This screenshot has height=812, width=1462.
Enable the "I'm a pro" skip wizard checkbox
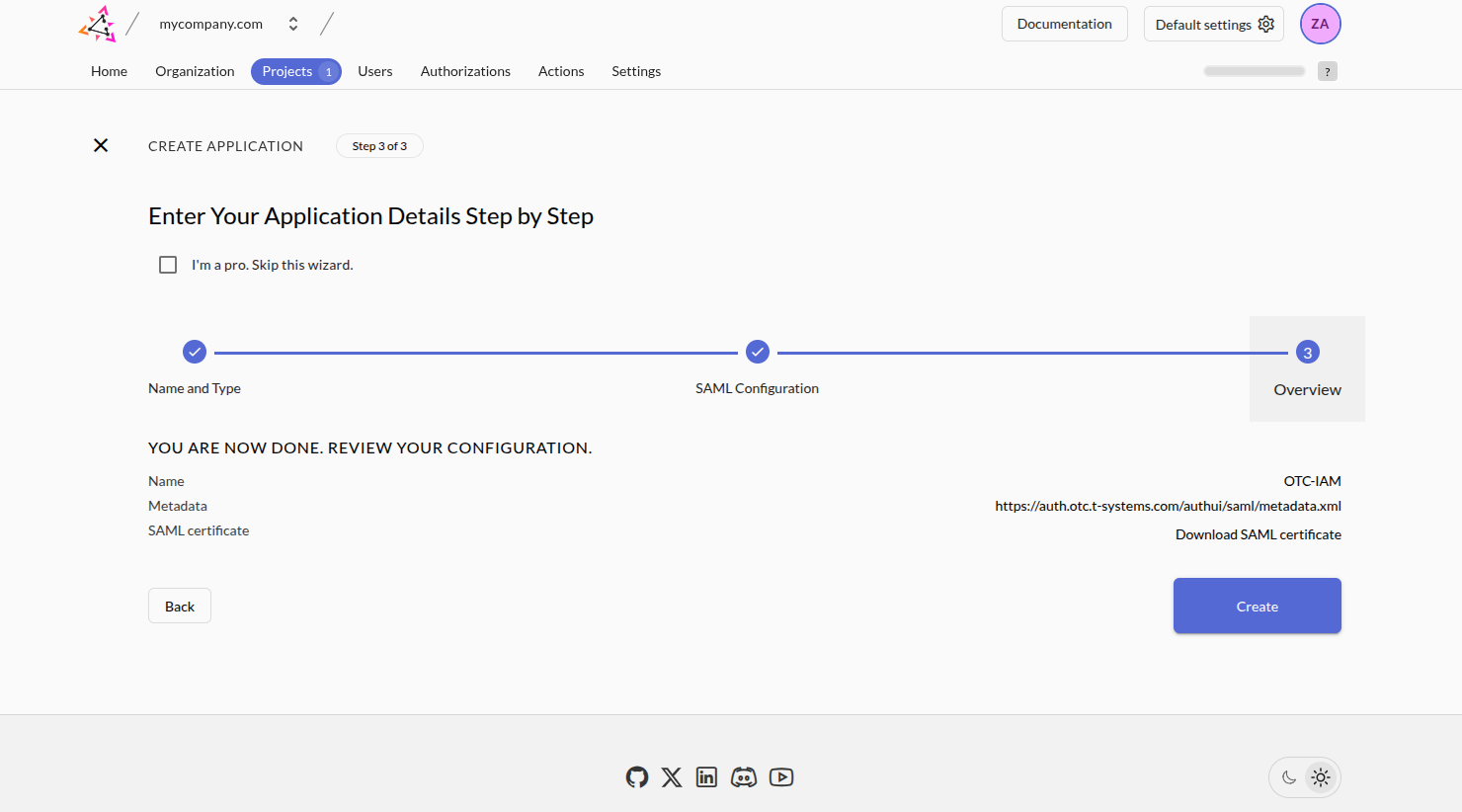[x=168, y=265]
